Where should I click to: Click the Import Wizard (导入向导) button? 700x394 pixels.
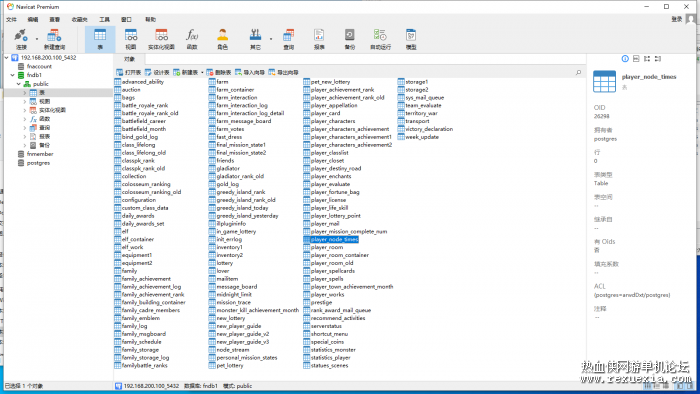(250, 72)
